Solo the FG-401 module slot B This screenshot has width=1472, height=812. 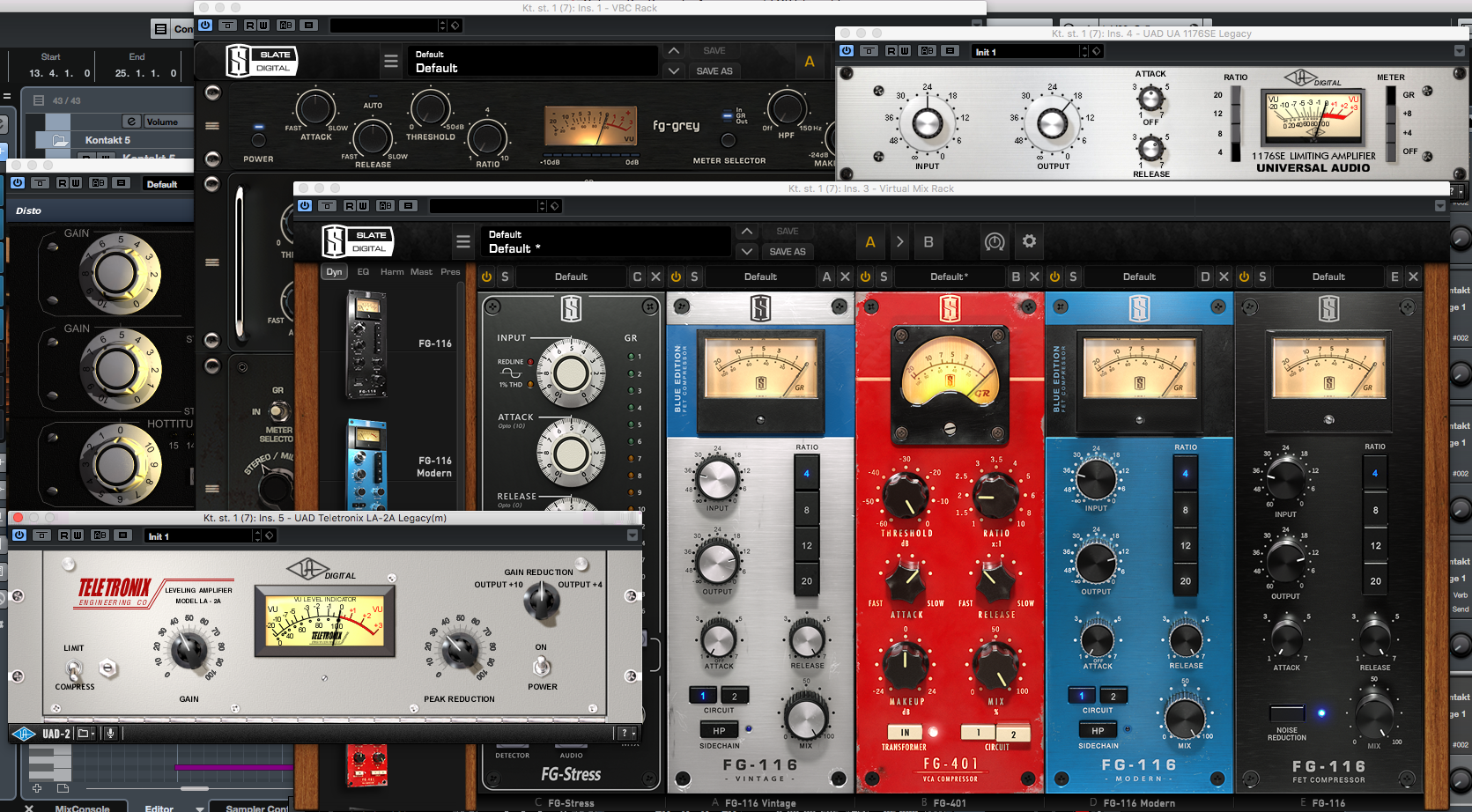[x=884, y=277]
